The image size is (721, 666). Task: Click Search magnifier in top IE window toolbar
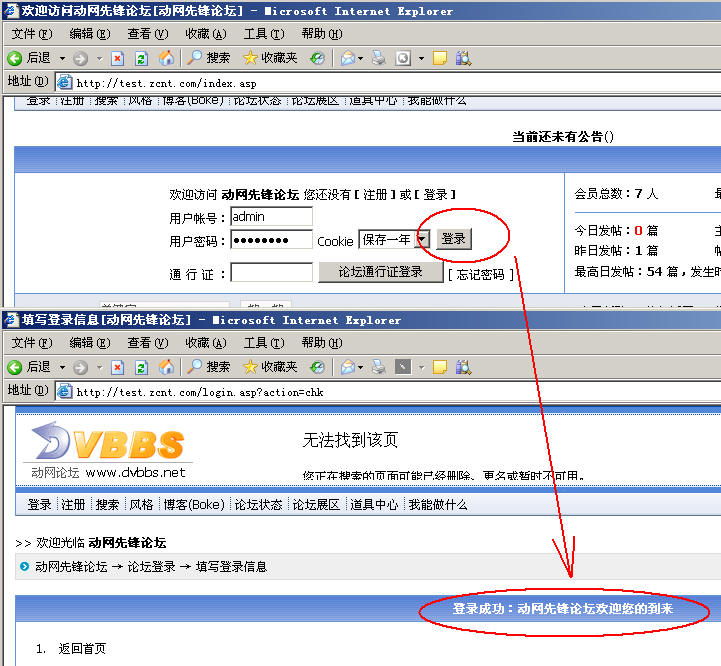194,58
